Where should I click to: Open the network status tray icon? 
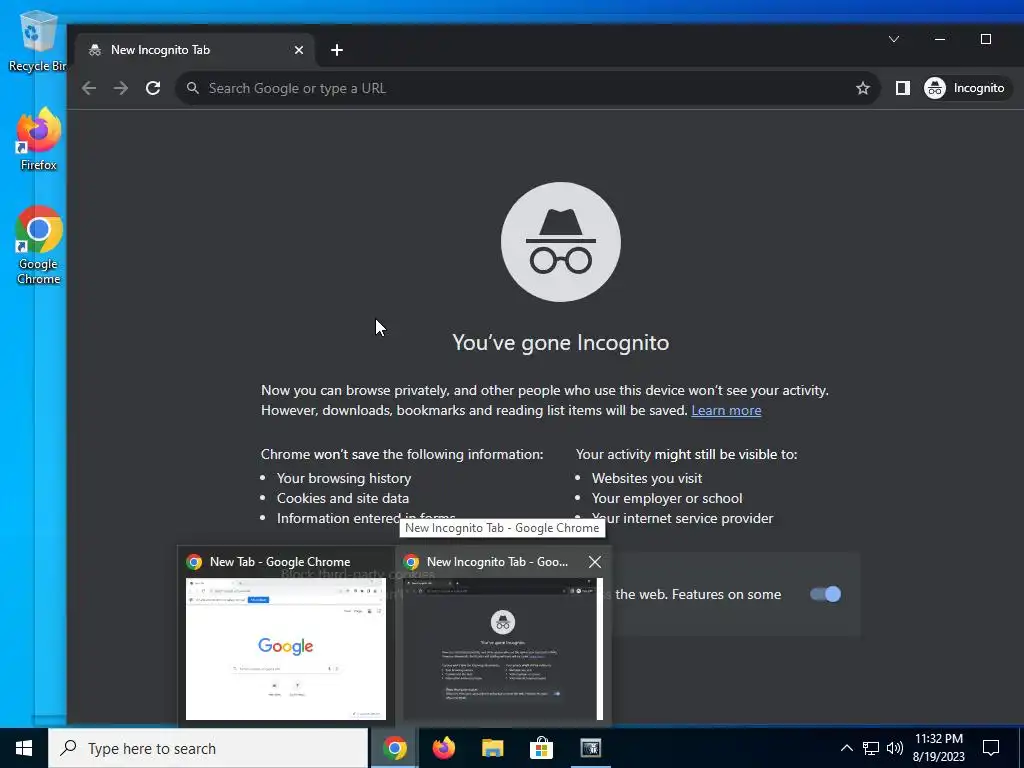click(x=871, y=748)
